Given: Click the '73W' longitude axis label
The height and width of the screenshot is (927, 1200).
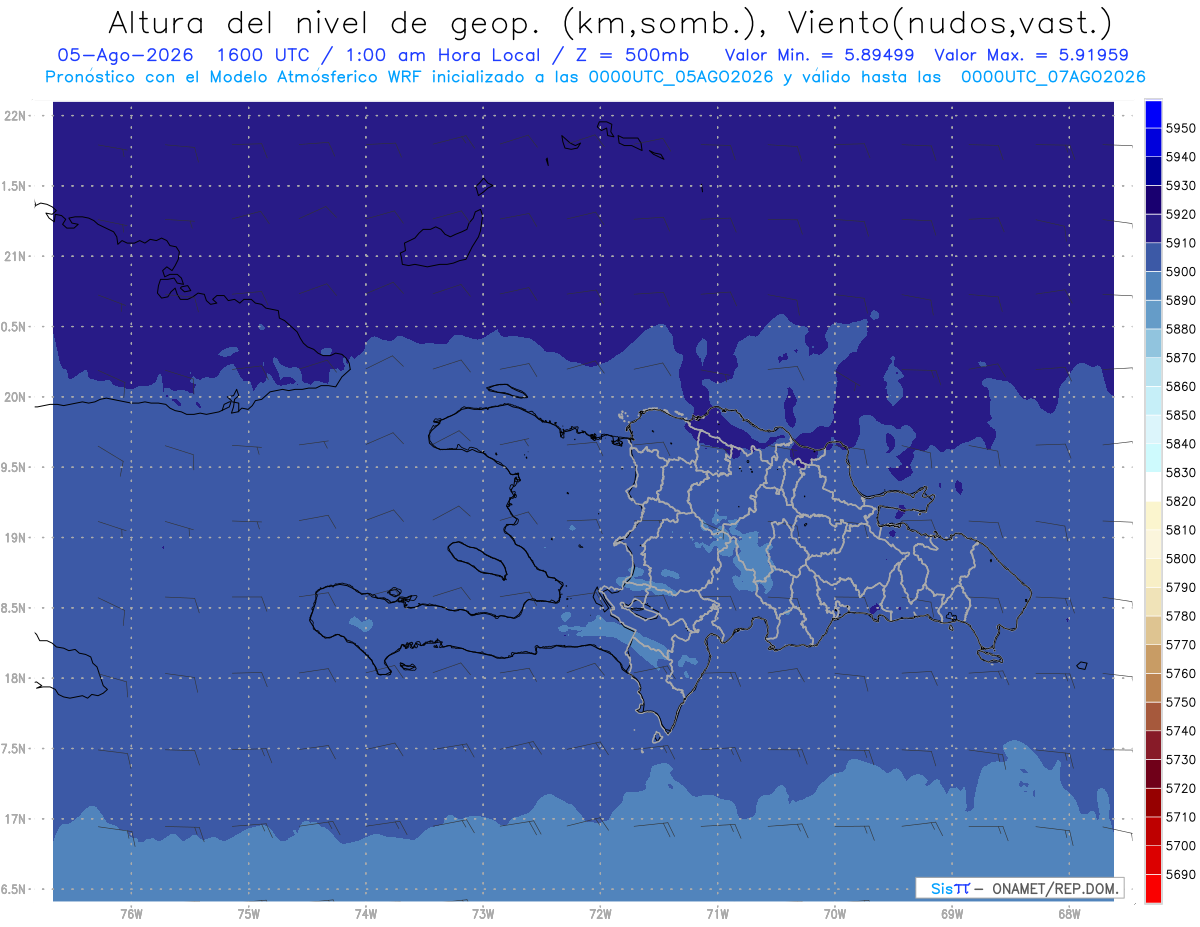Looking at the screenshot, I should [483, 914].
